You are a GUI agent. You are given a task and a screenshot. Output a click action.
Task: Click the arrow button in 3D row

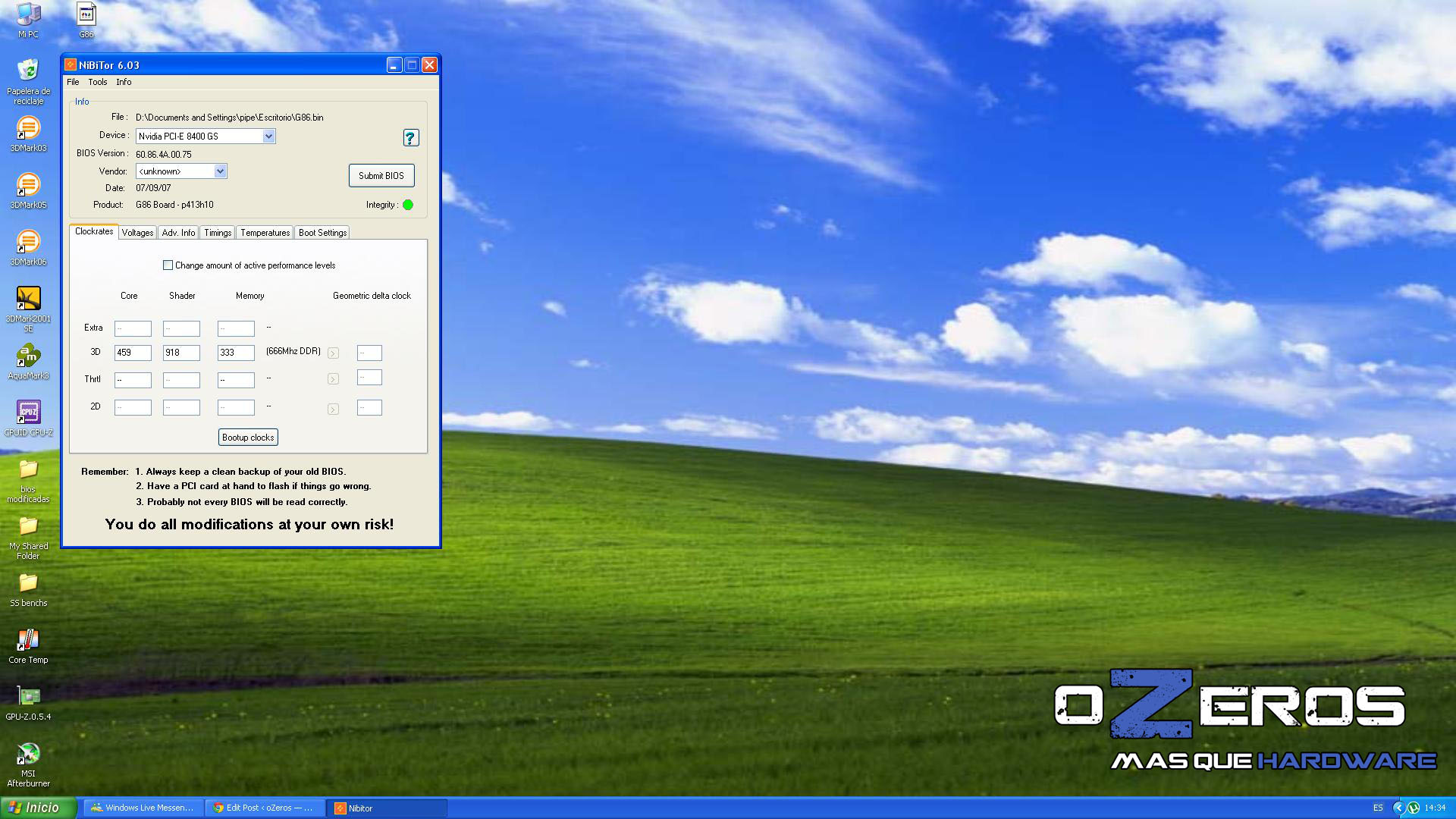[333, 353]
